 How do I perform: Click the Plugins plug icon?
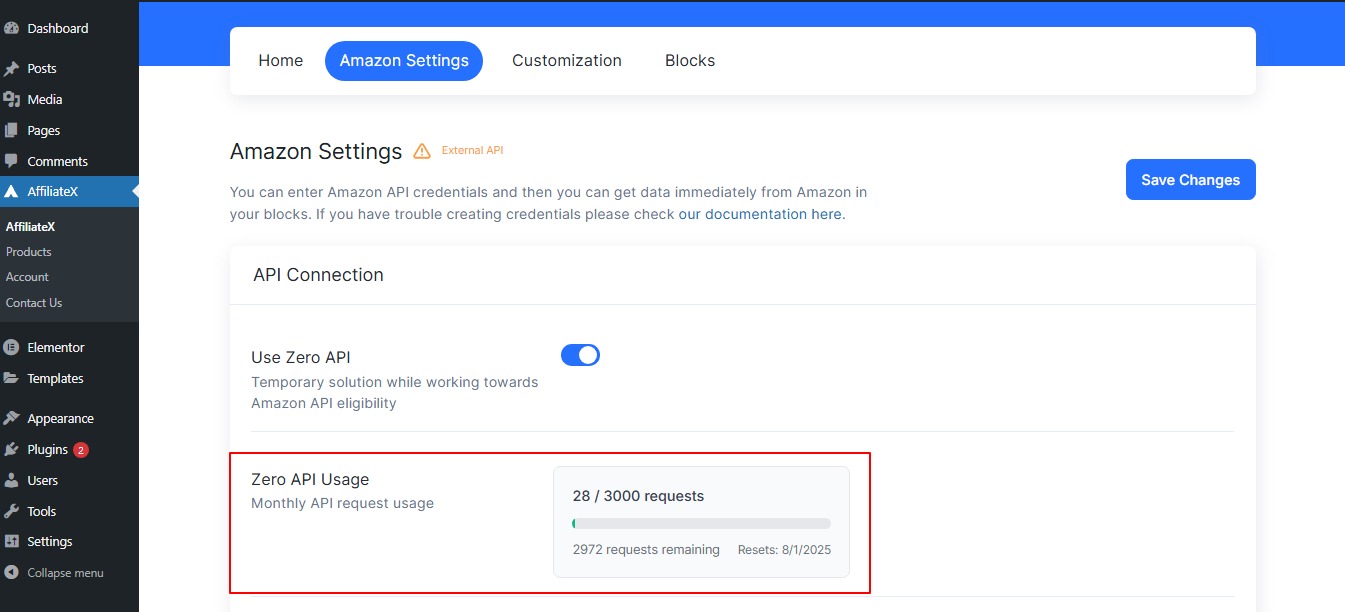coord(14,449)
